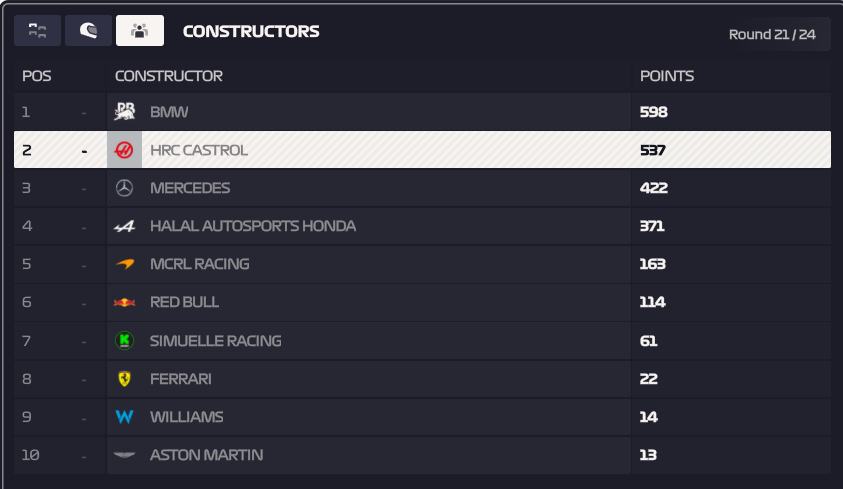The height and width of the screenshot is (489, 843).
Task: Click the Aston Martin wings logo
Action: point(124,455)
